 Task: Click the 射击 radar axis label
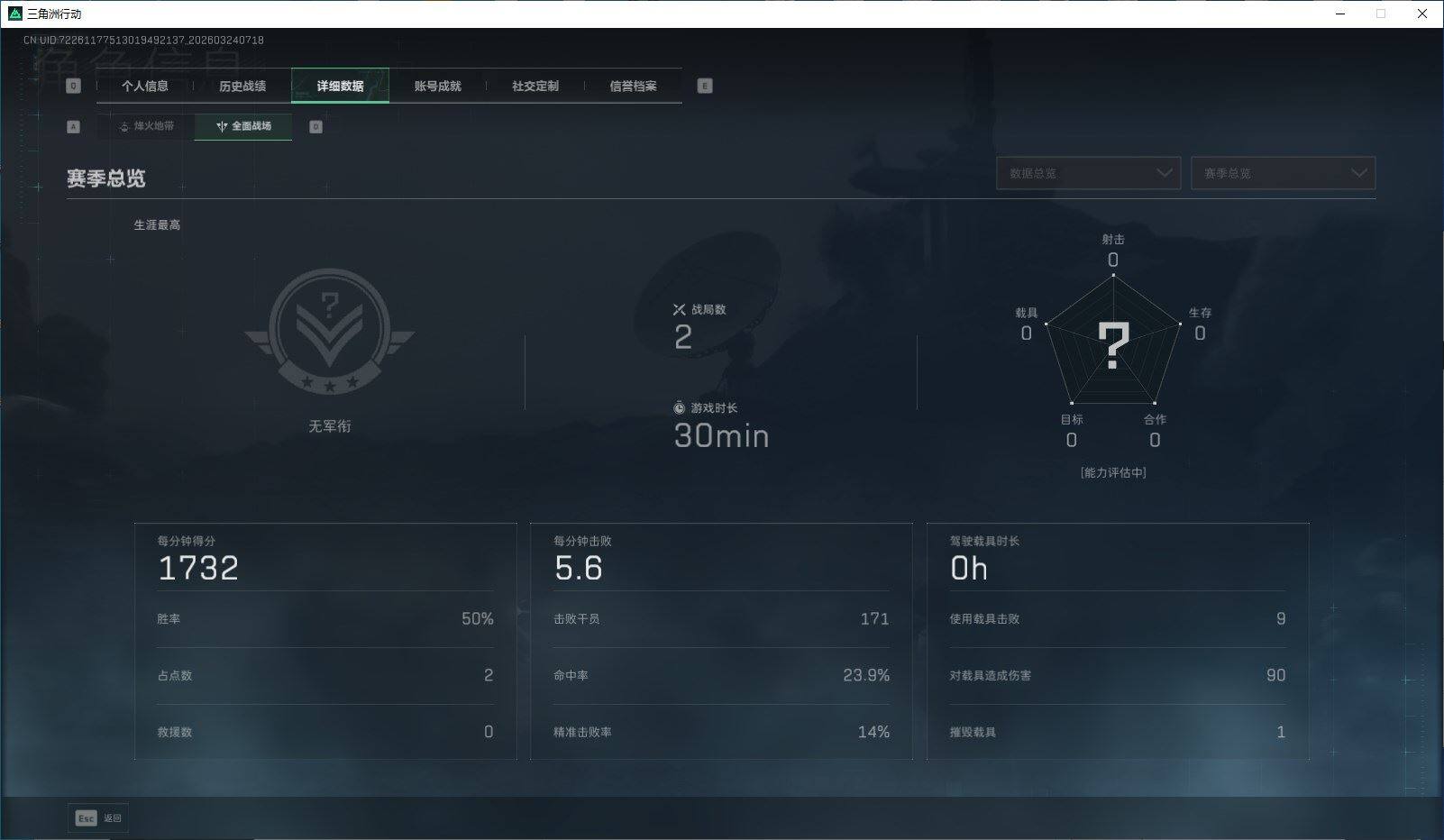tap(1113, 240)
